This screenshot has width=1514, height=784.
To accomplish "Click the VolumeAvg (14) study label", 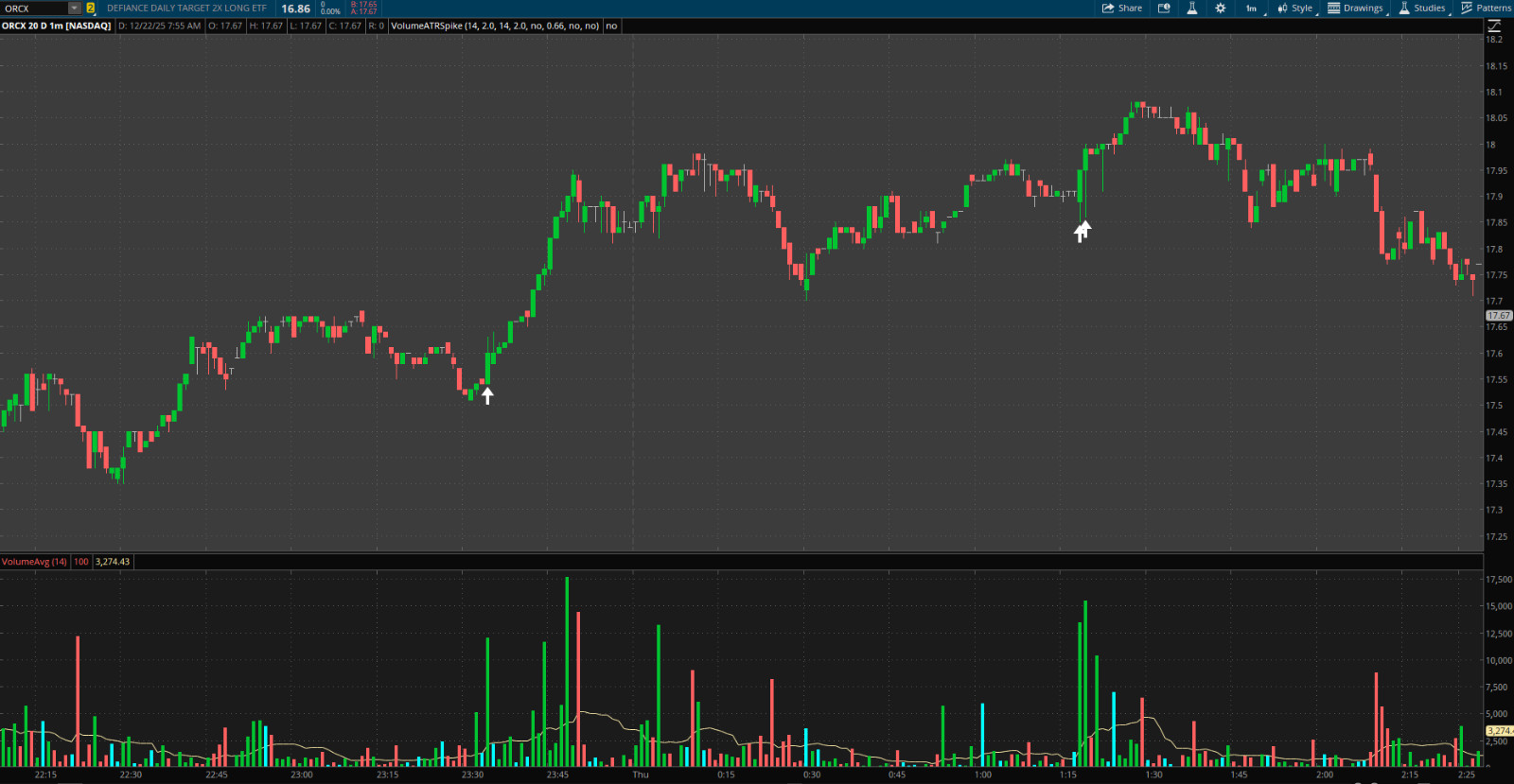I will pos(34,562).
